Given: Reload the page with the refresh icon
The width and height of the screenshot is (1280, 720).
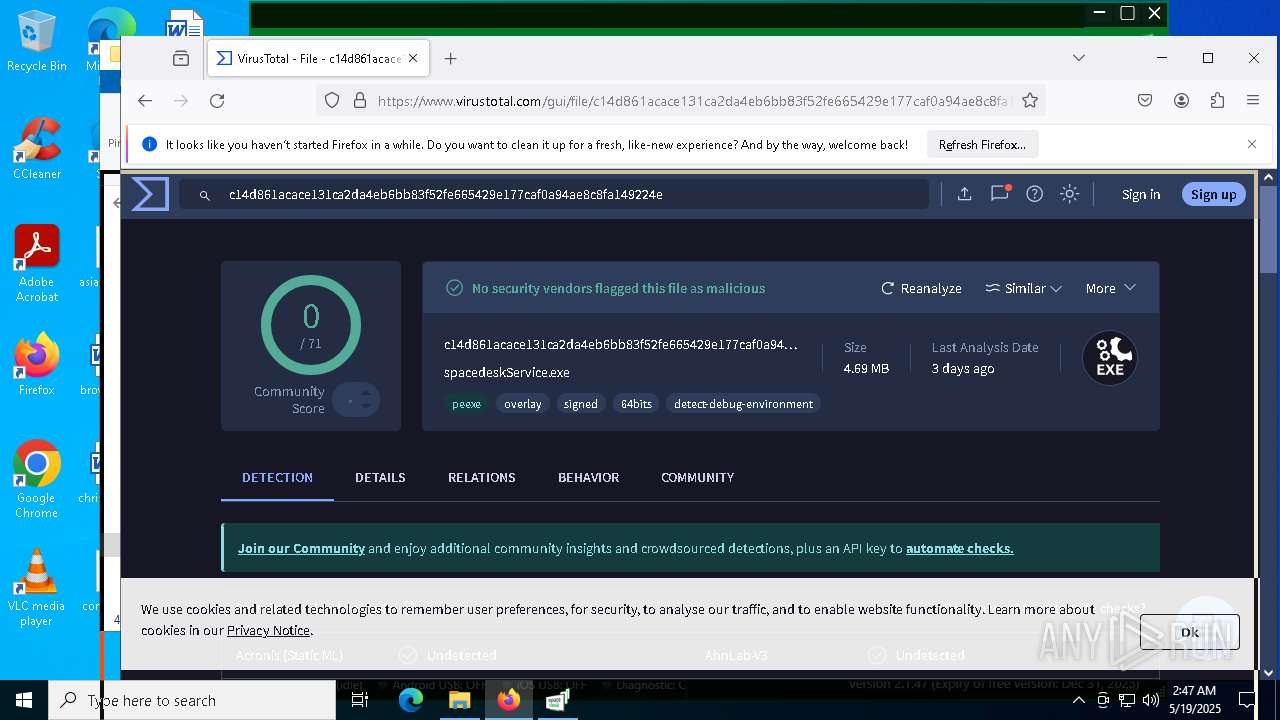Looking at the screenshot, I should [x=217, y=100].
